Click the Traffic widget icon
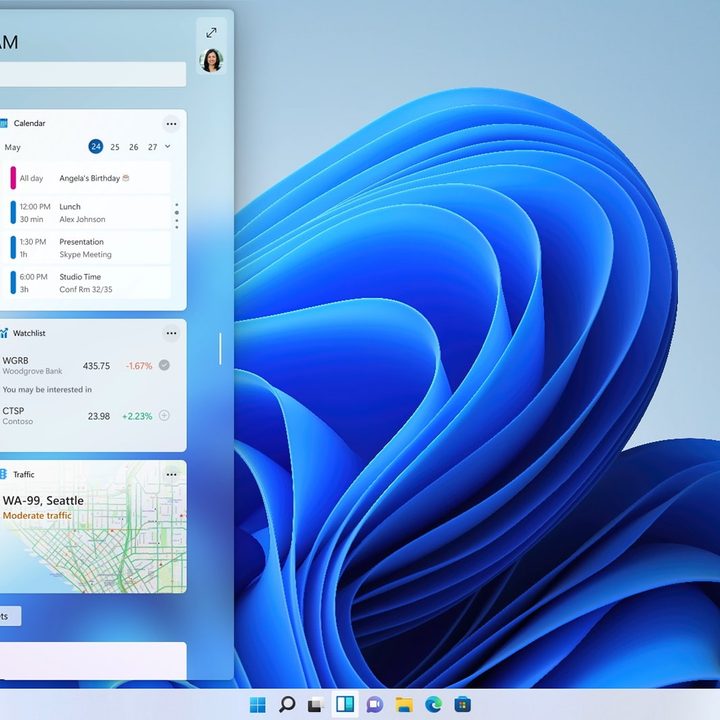 [x=3, y=474]
